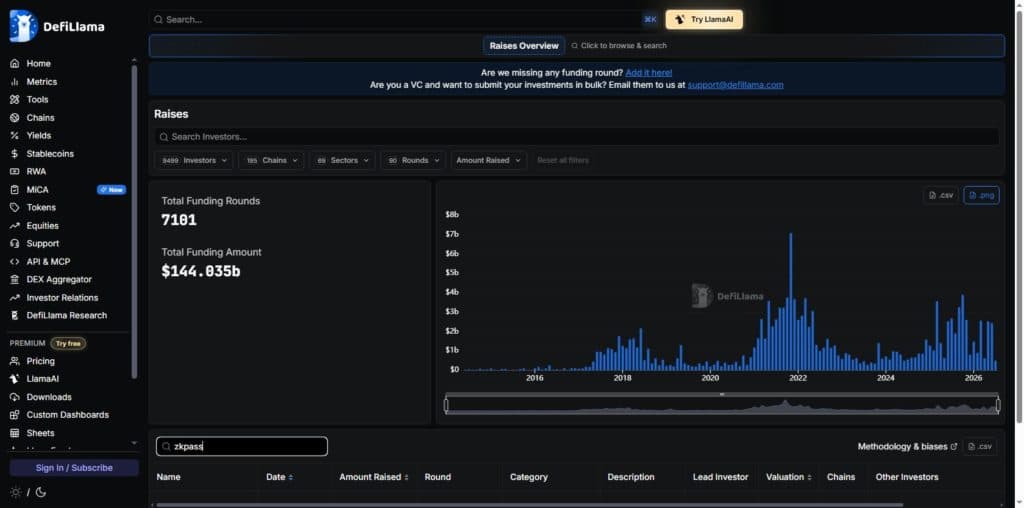Viewport: 1024px width, 508px height.
Task: Open Methodology & biases link
Action: 907,447
